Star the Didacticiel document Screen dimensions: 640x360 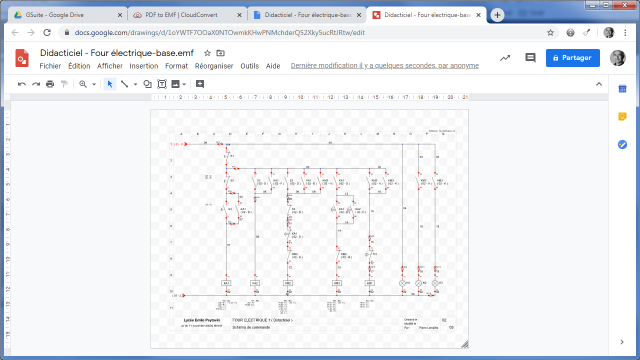tap(207, 53)
